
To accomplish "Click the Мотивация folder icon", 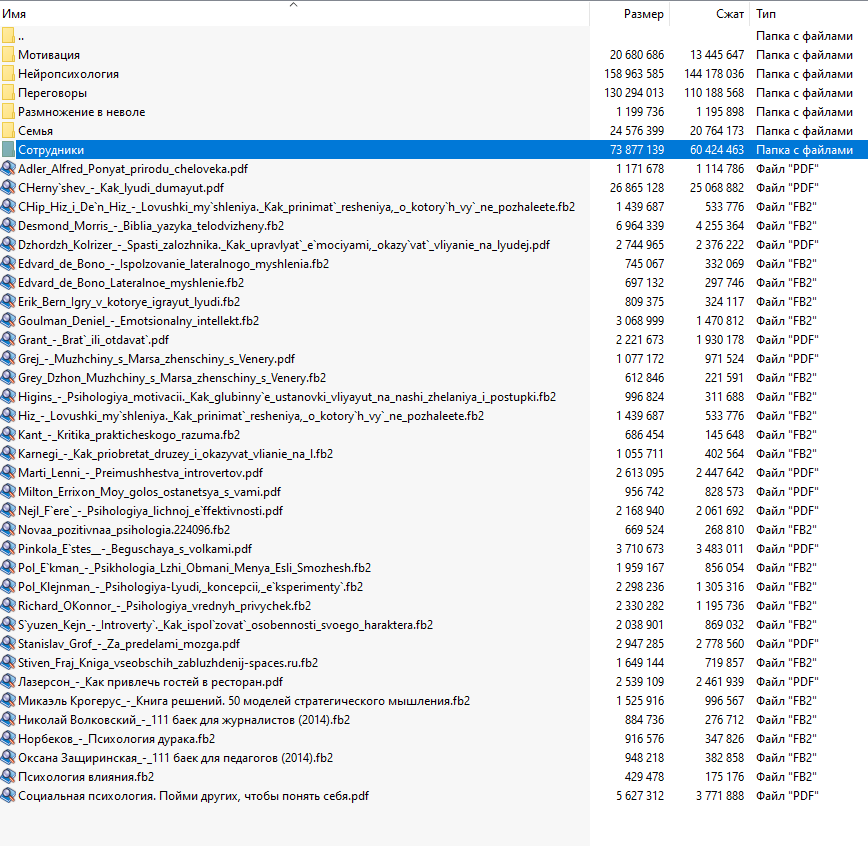I will 9,55.
